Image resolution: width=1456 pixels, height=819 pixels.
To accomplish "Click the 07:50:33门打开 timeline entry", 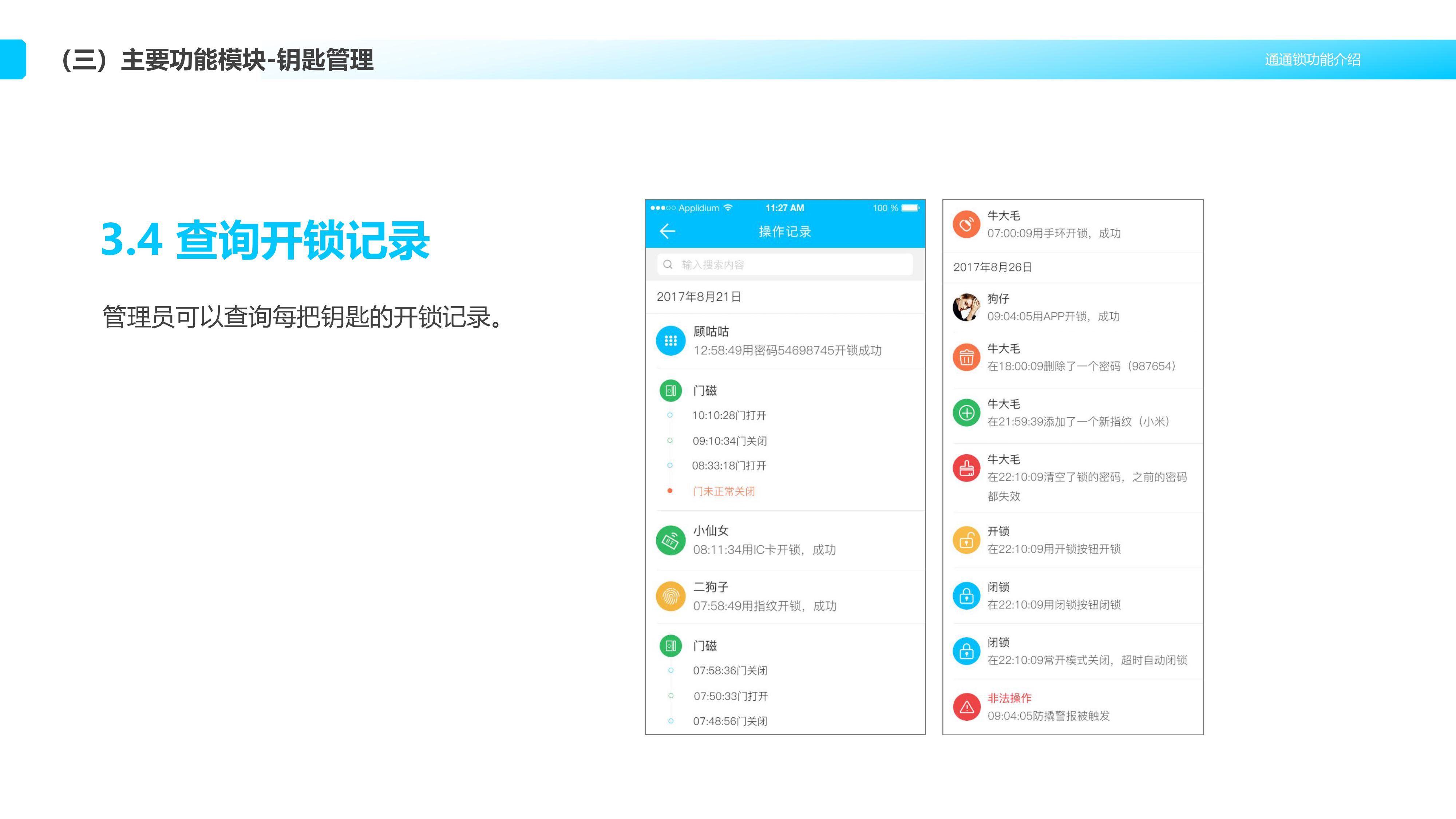I will tap(730, 696).
